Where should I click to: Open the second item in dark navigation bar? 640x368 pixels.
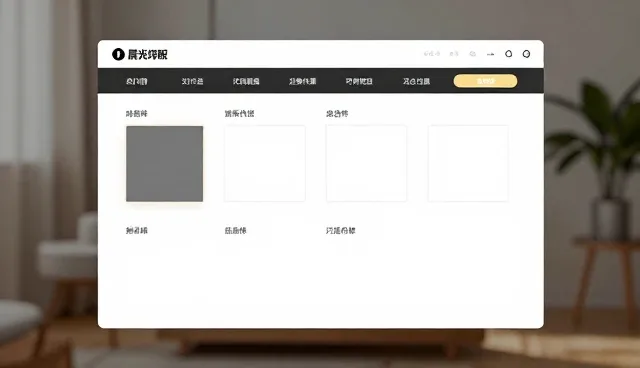click(192, 81)
